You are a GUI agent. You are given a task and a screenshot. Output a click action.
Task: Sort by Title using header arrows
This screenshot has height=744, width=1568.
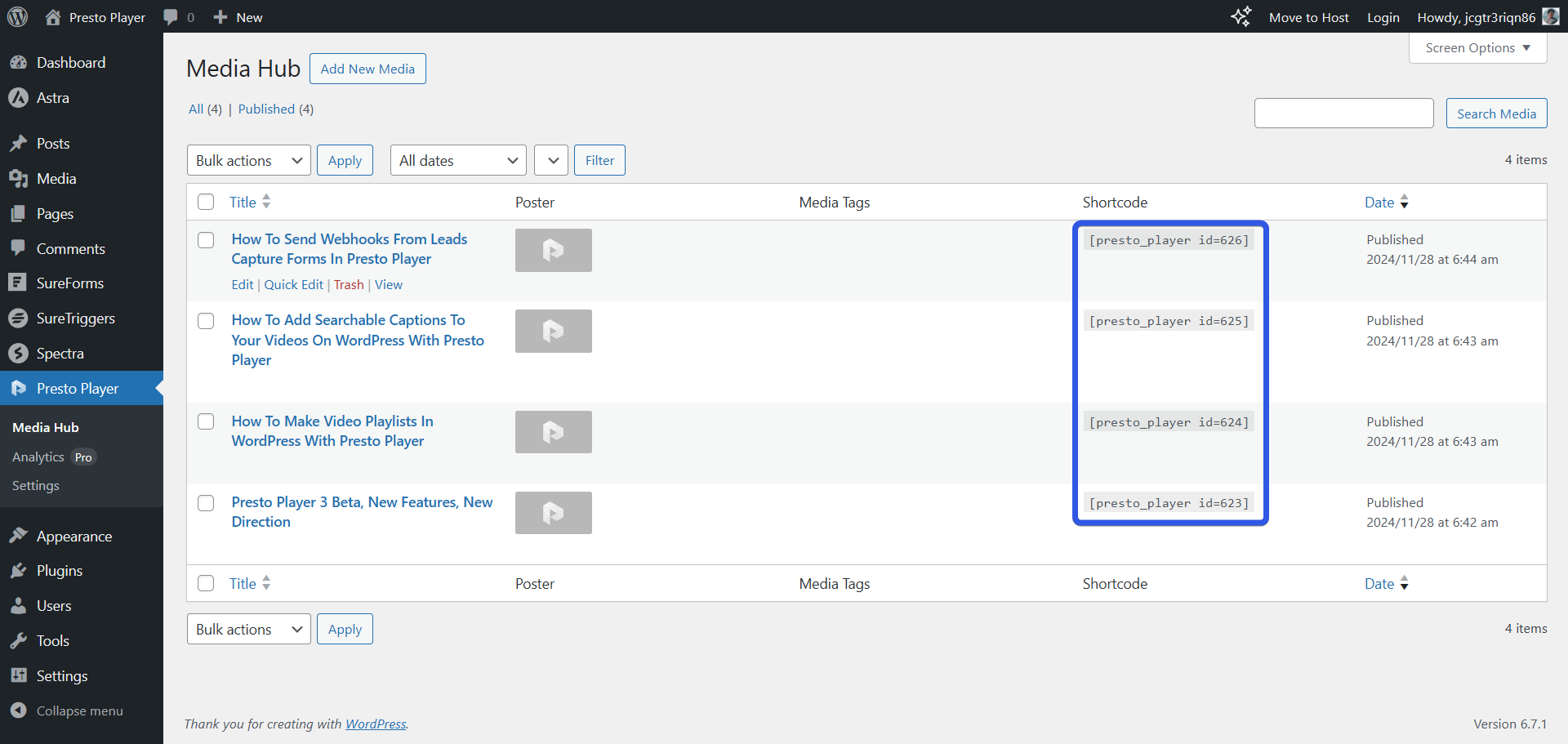click(266, 202)
